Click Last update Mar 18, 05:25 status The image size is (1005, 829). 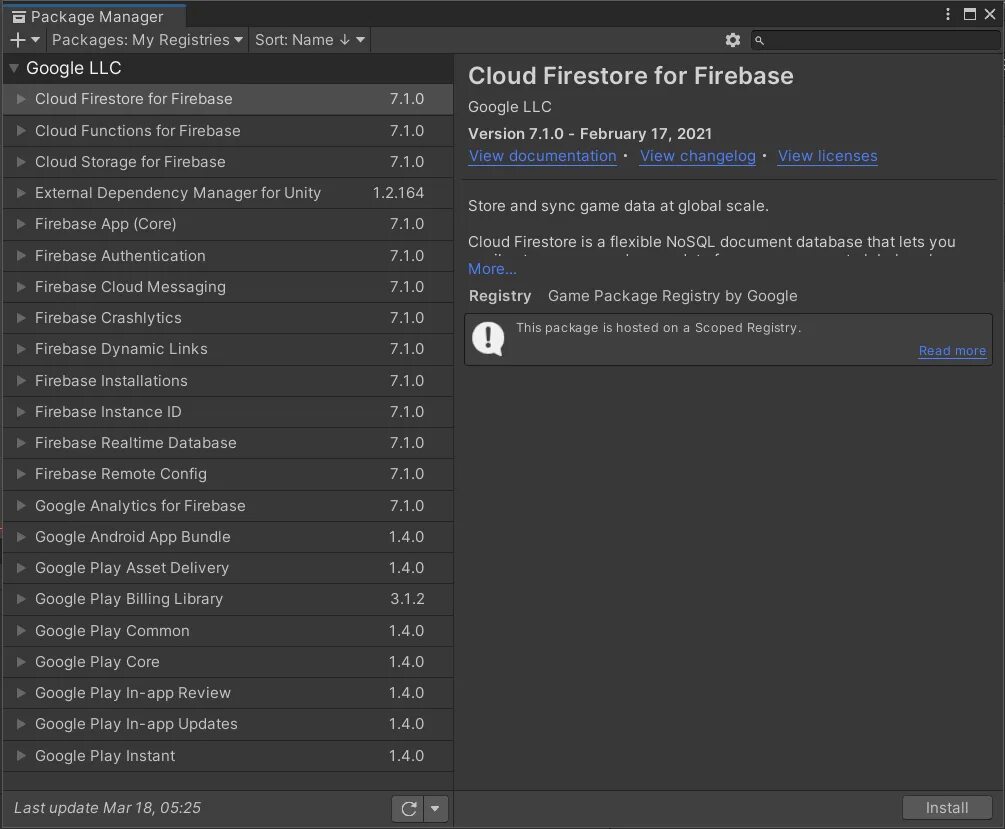click(107, 808)
